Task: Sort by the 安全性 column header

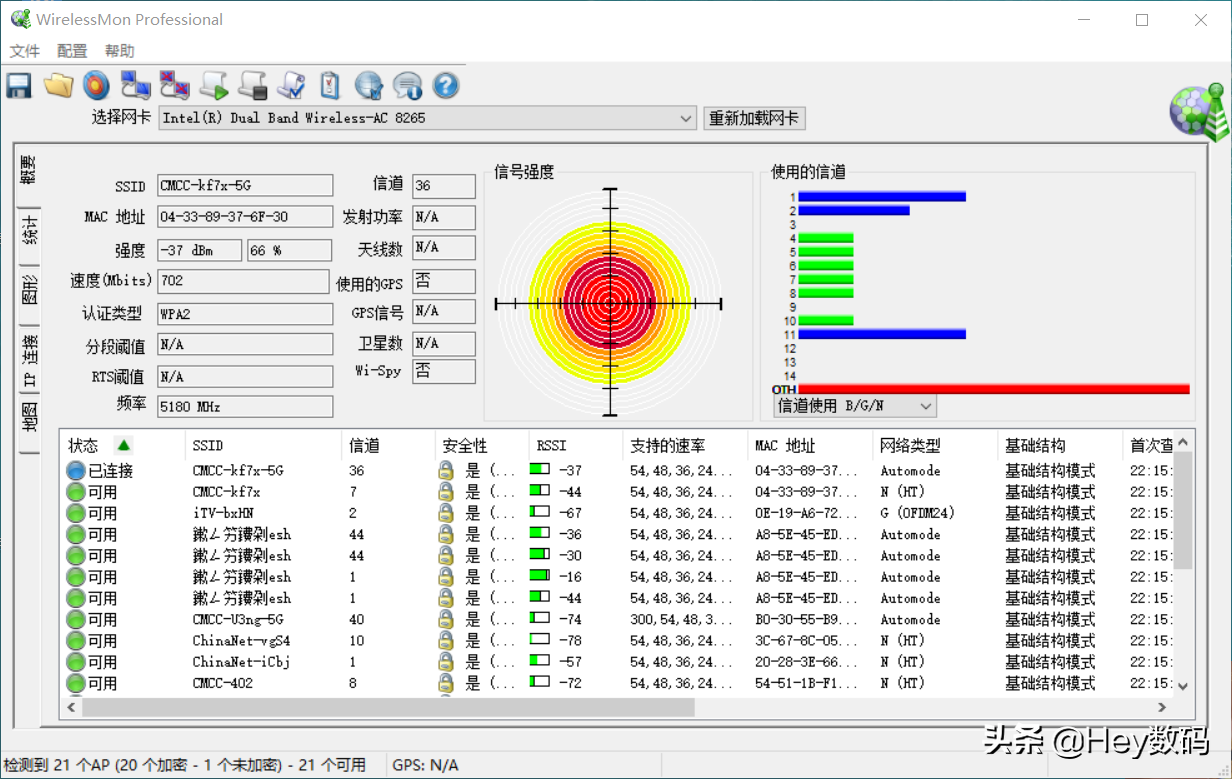Action: pos(482,445)
